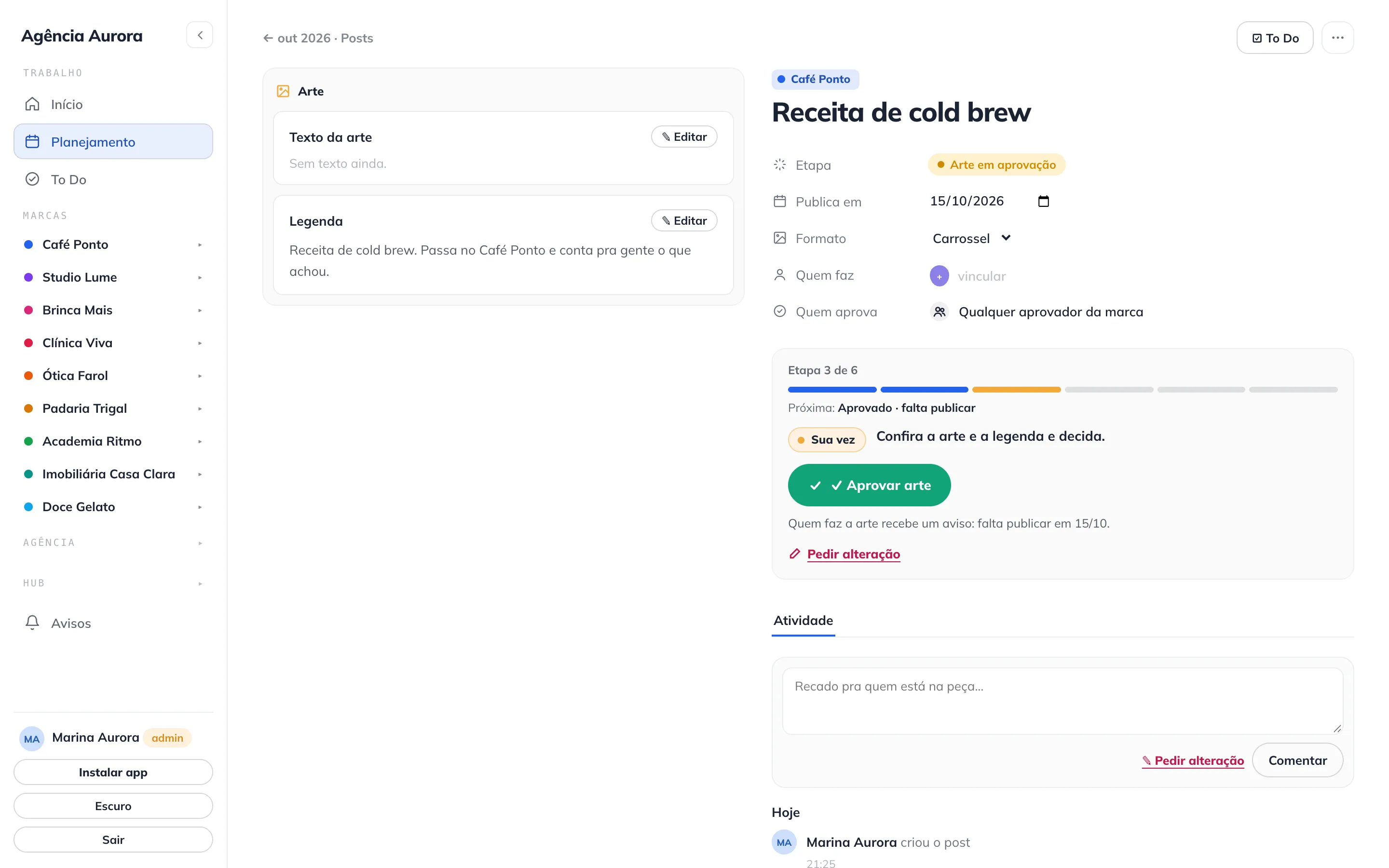Click the Agência Aurora title
The image size is (1389, 868).
82,36
